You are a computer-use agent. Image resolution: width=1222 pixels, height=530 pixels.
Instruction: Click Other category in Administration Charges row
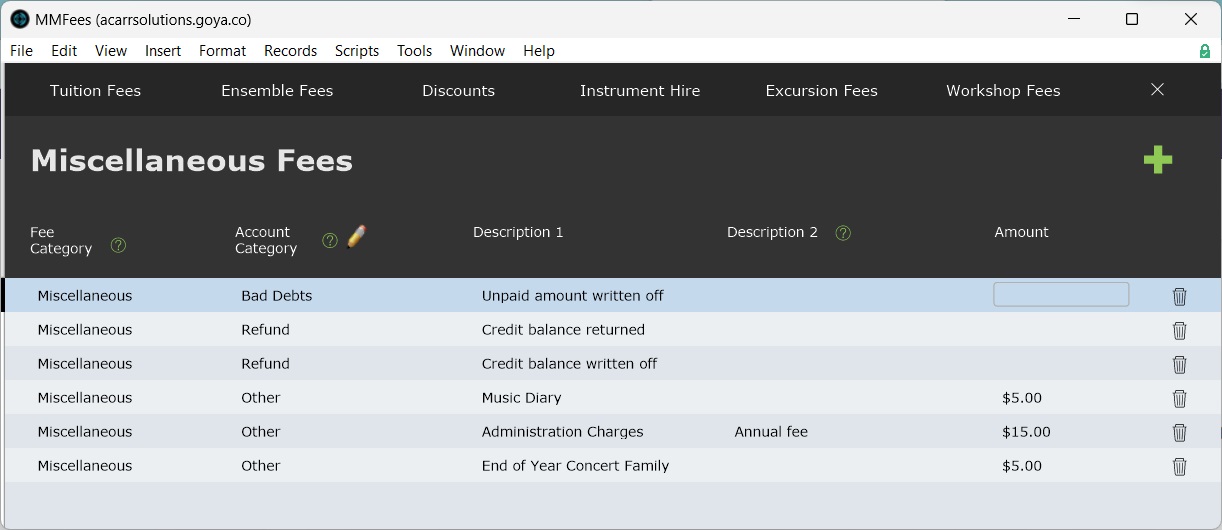(x=261, y=432)
